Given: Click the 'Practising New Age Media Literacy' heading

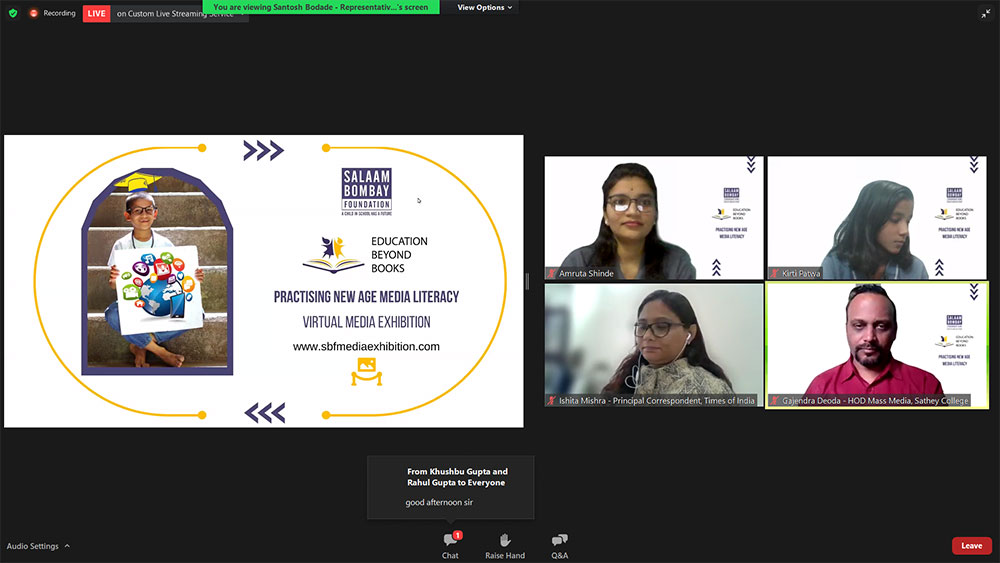Looking at the screenshot, I should [367, 296].
